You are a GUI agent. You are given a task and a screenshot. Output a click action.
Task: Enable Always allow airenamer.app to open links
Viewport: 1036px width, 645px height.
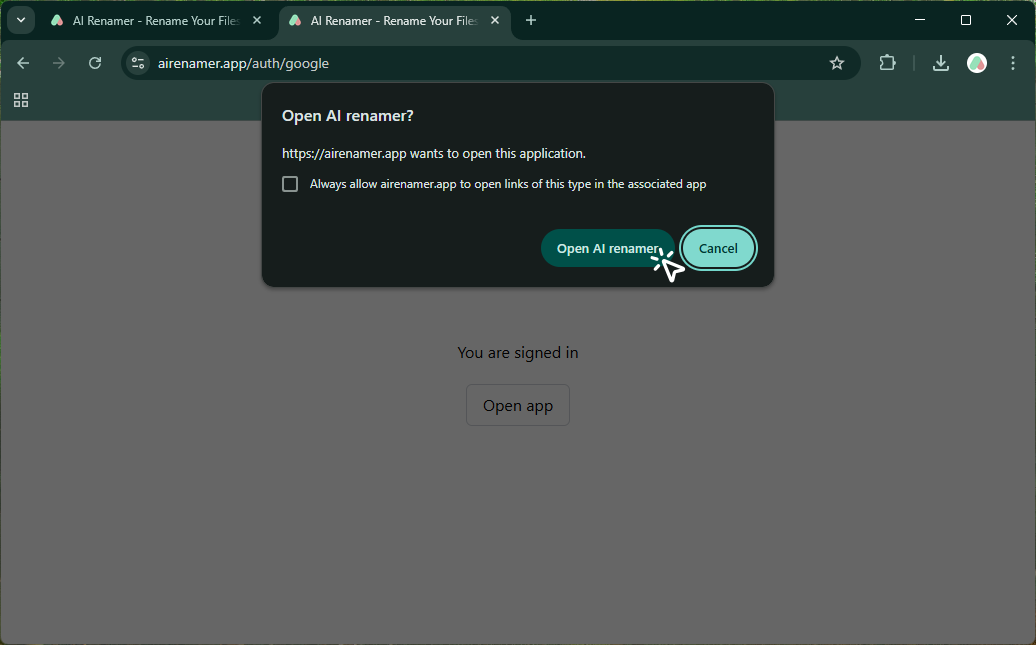[290, 183]
